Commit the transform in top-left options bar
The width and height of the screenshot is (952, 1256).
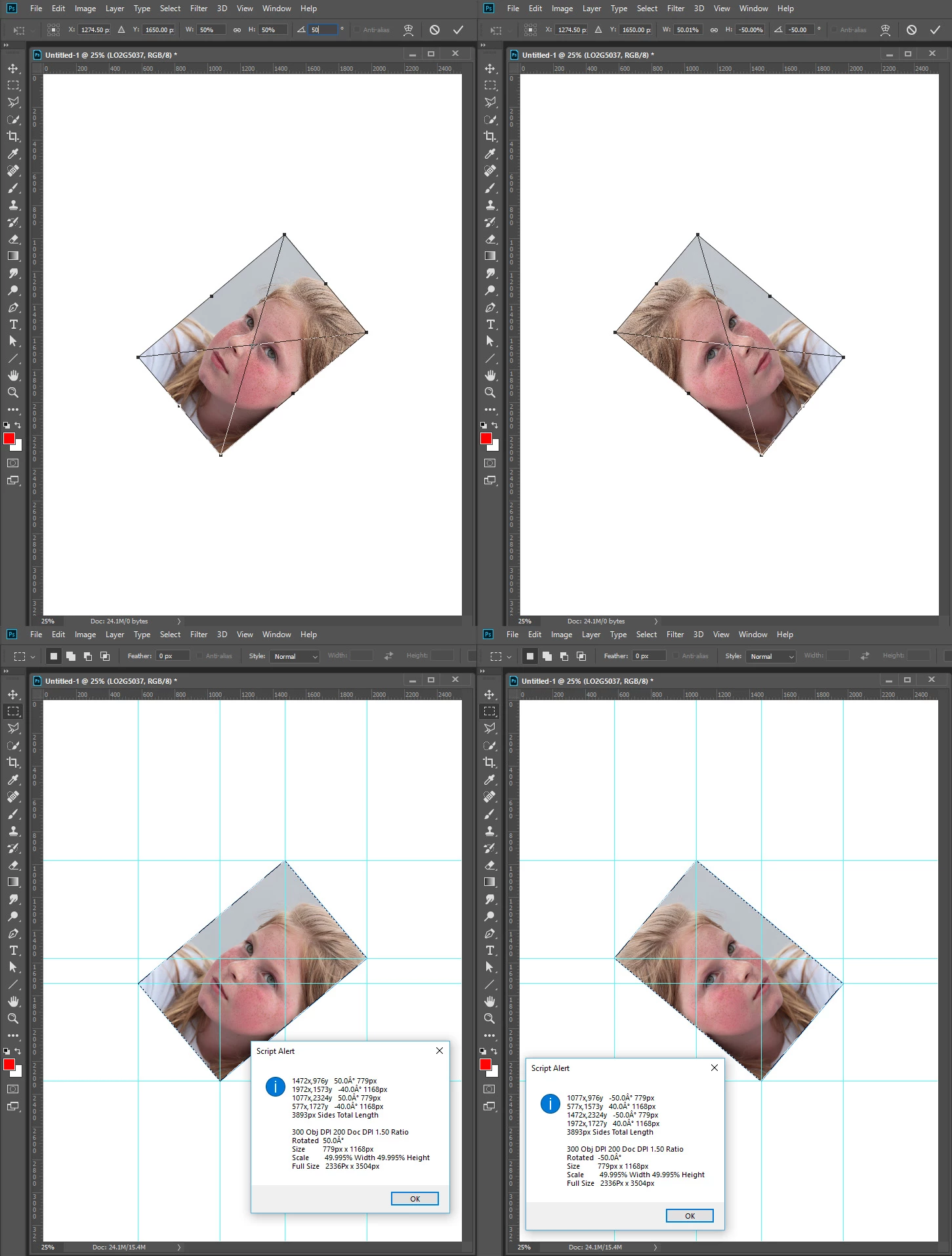[x=458, y=30]
